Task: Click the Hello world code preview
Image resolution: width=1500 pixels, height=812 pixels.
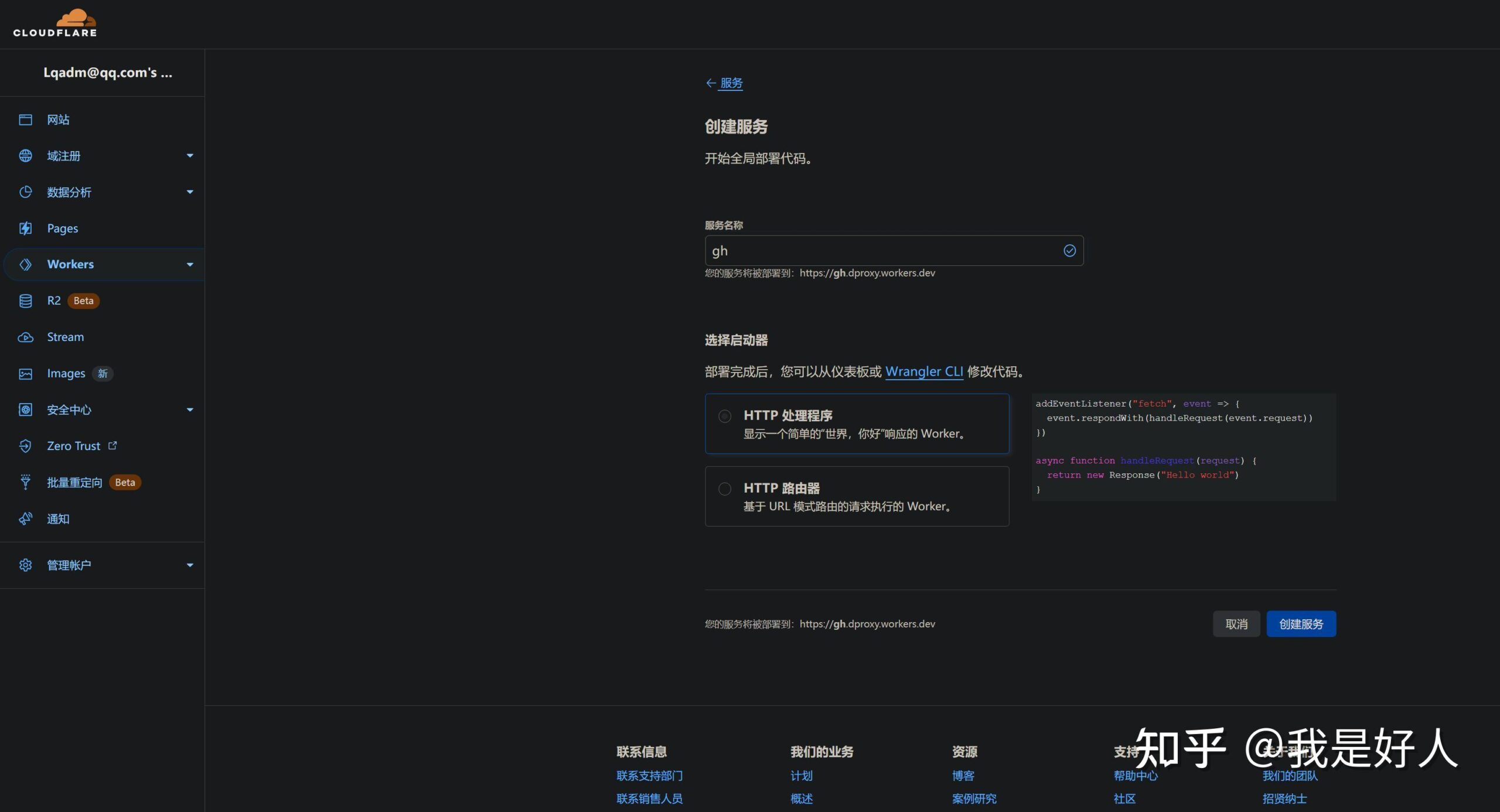Action: [x=1184, y=447]
